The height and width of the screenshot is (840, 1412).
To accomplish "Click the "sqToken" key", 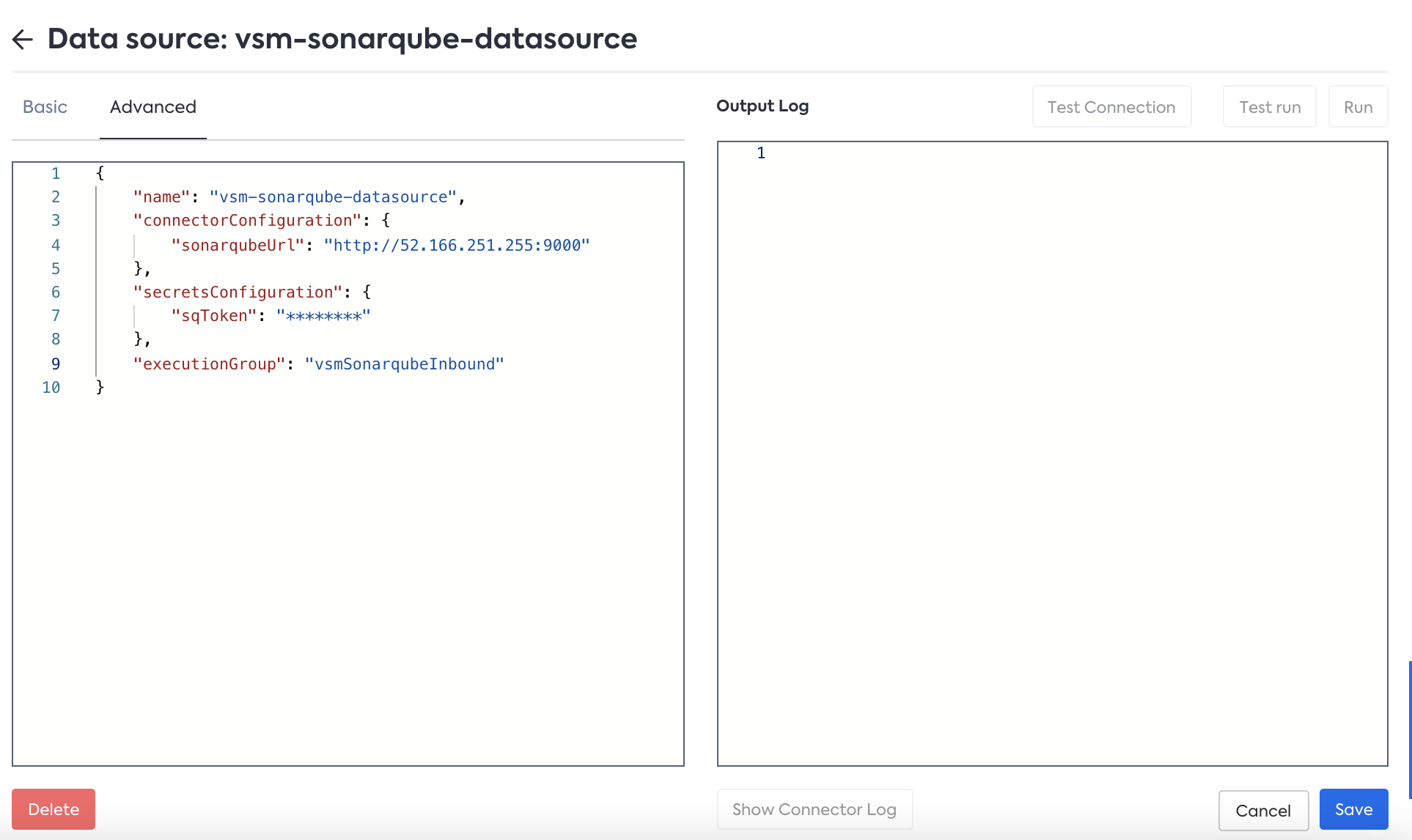I will coord(214,316).
